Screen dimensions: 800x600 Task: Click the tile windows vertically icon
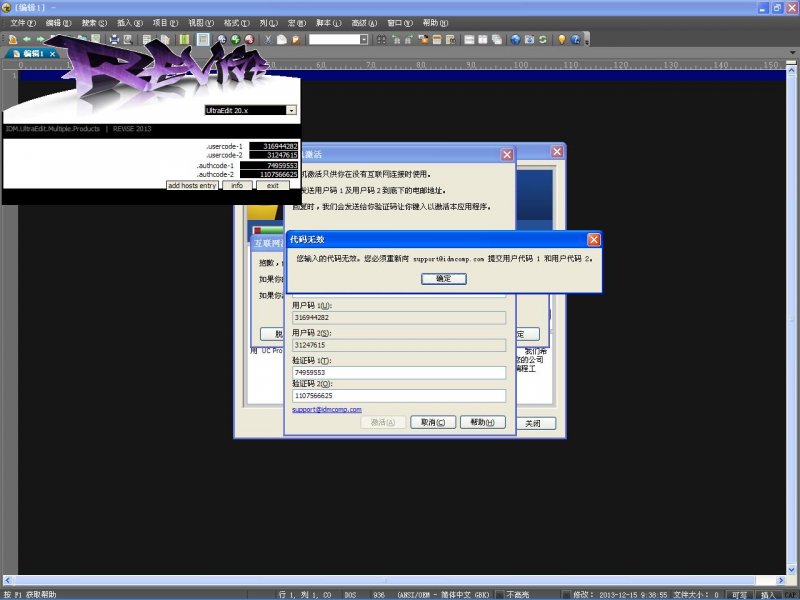pos(483,39)
